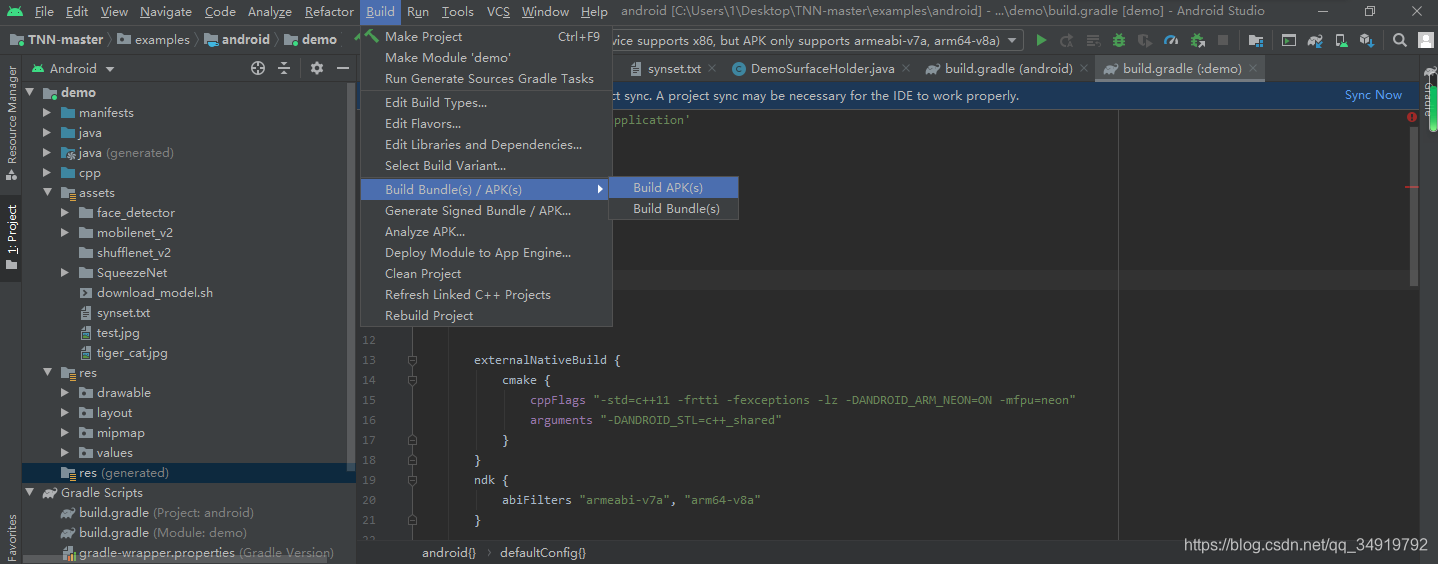Viewport: 1438px width, 564px height.
Task: Click fold marker beside externalNativeBuild line
Action: (411, 360)
